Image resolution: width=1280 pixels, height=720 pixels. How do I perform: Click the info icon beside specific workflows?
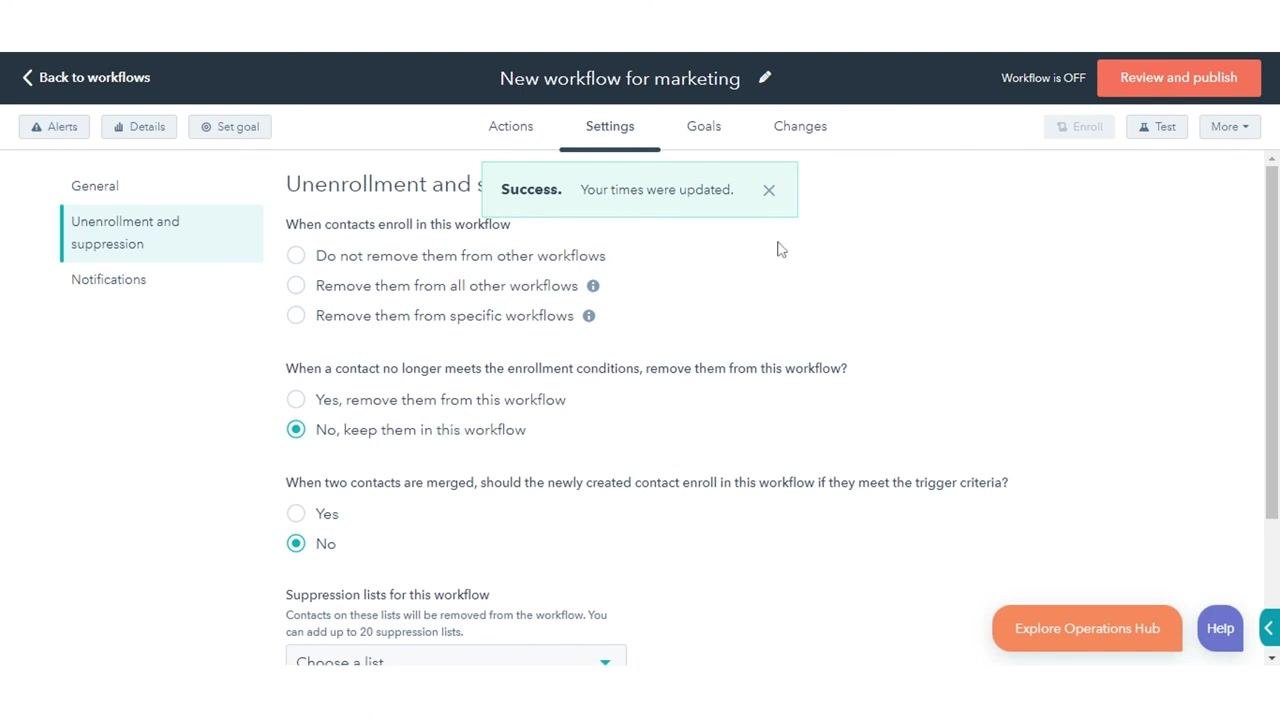589,316
